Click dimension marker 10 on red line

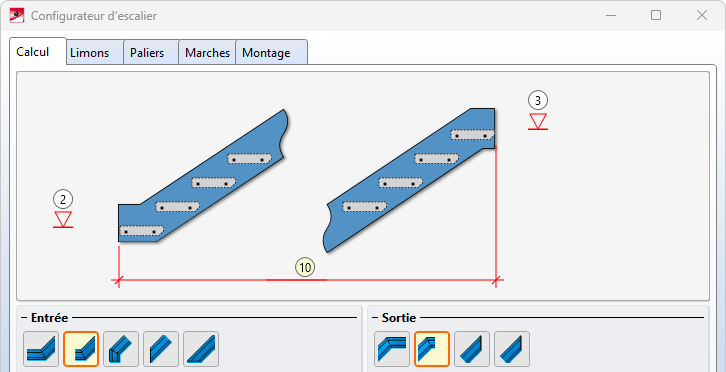(305, 267)
